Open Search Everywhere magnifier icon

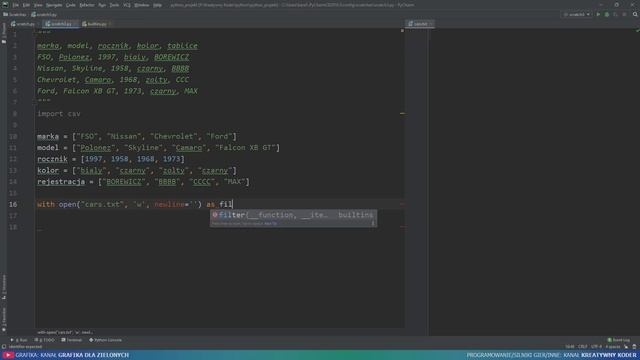coord(635,14)
